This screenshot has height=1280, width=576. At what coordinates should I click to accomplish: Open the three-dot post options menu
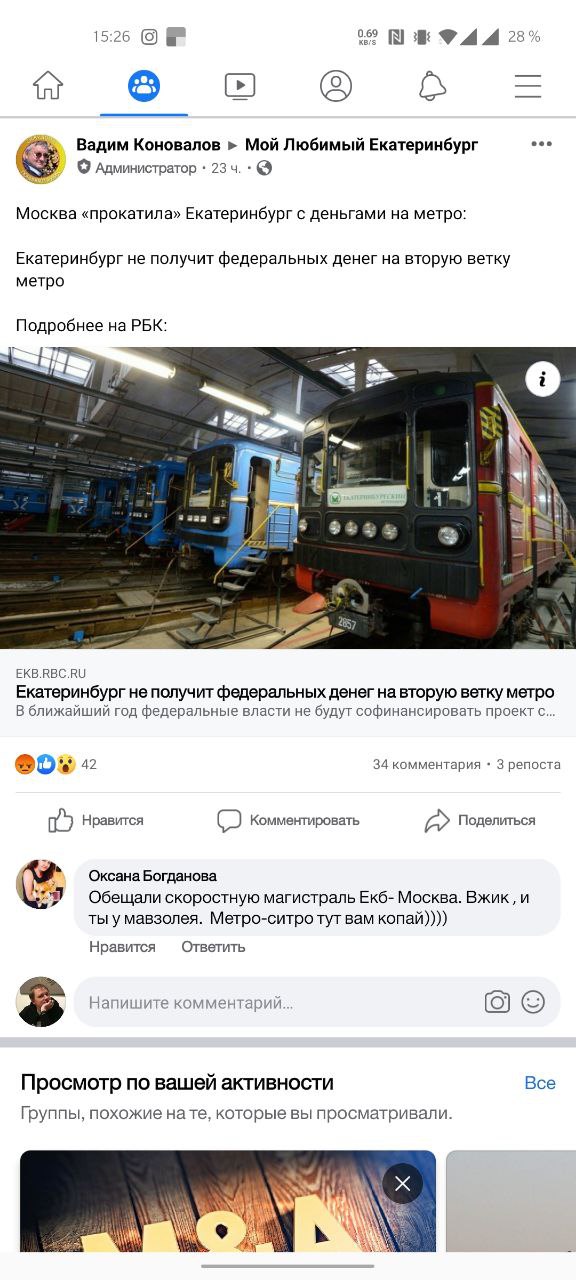pyautogui.click(x=541, y=144)
